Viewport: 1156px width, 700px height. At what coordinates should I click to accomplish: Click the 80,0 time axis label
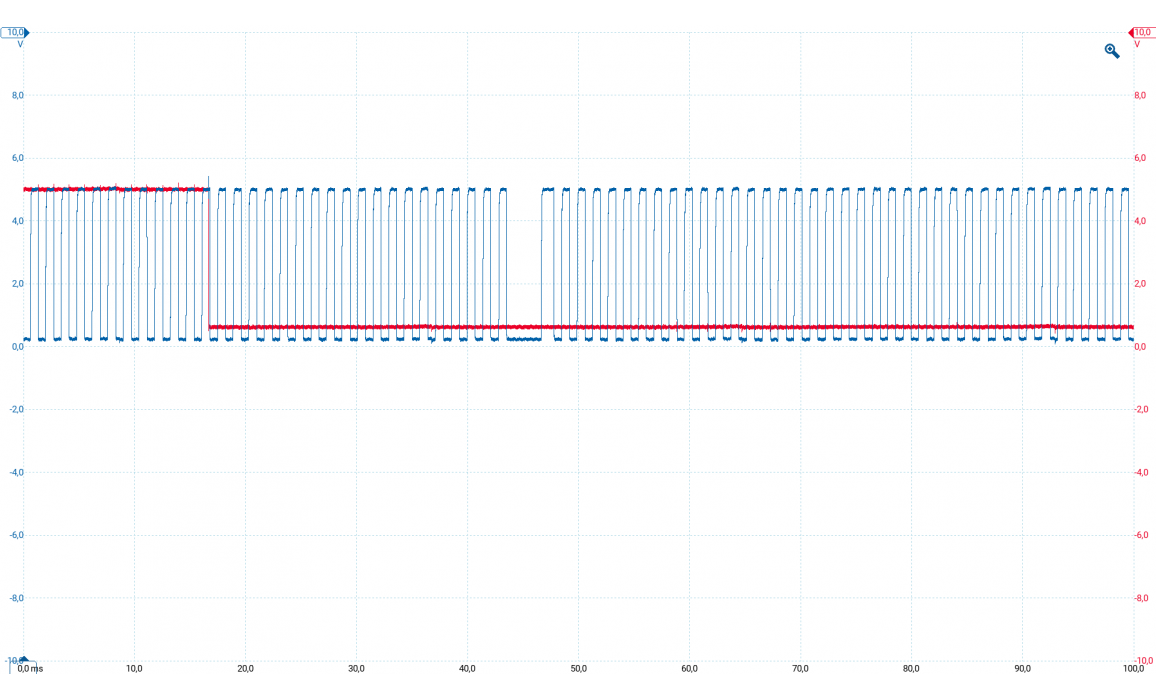(x=911, y=668)
